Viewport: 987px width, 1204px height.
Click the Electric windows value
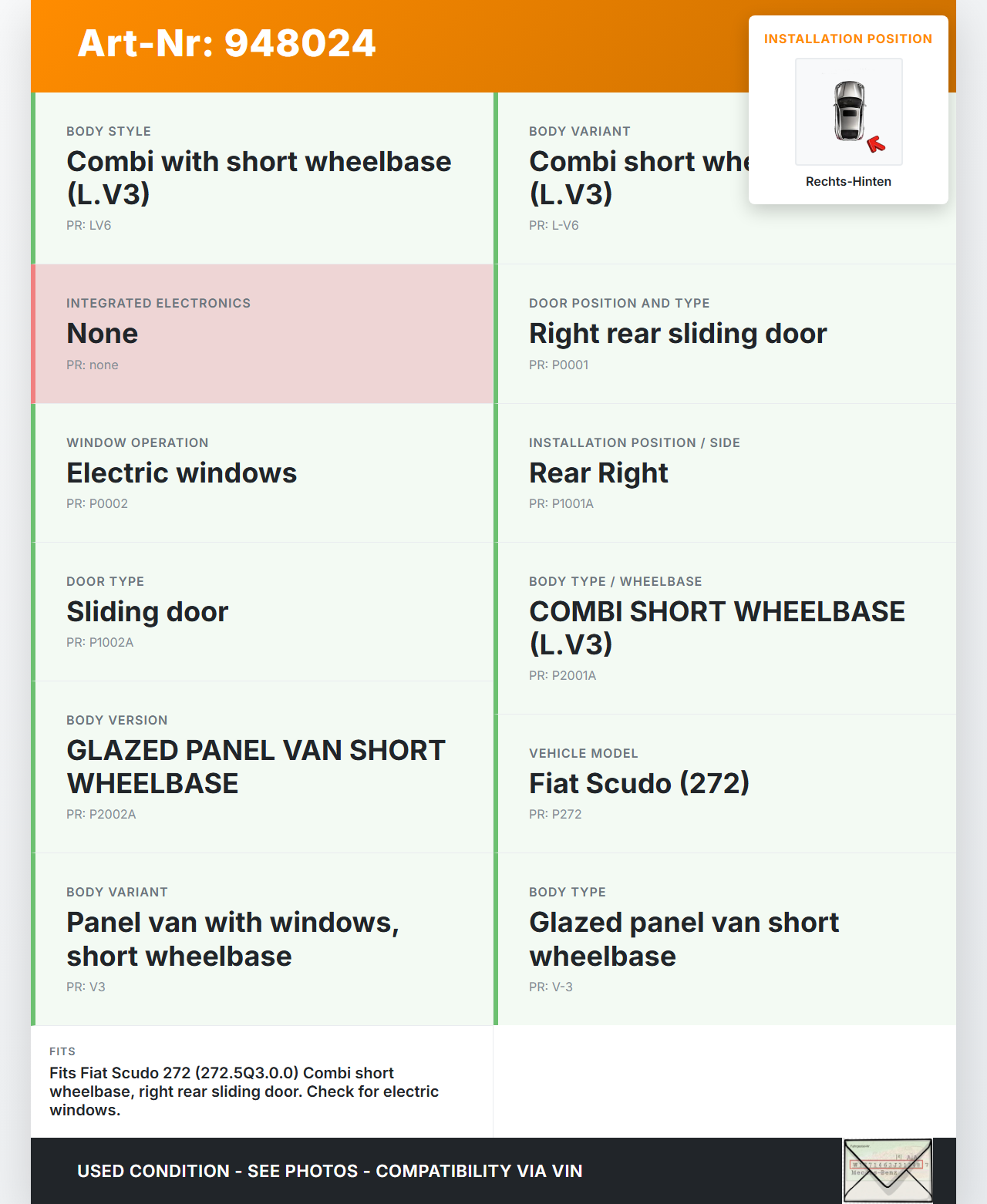coord(181,473)
